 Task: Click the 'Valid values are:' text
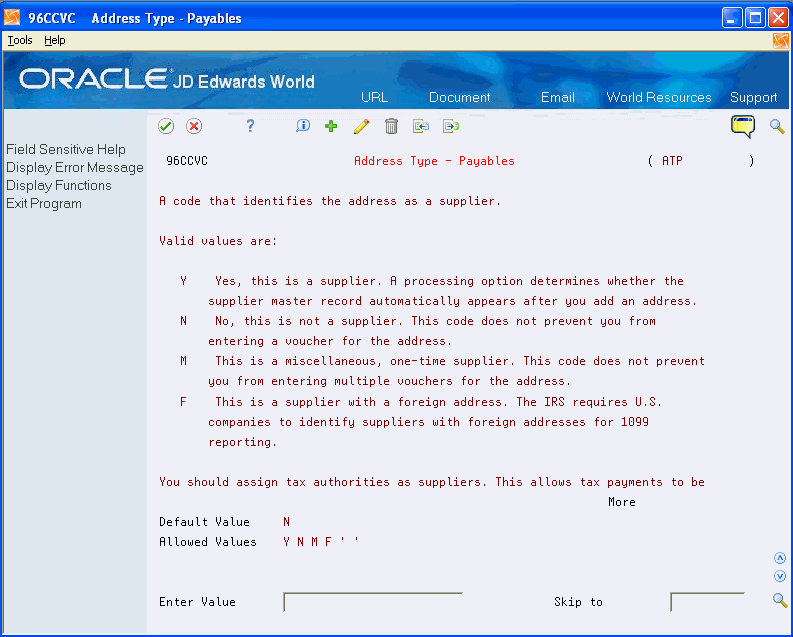(218, 241)
